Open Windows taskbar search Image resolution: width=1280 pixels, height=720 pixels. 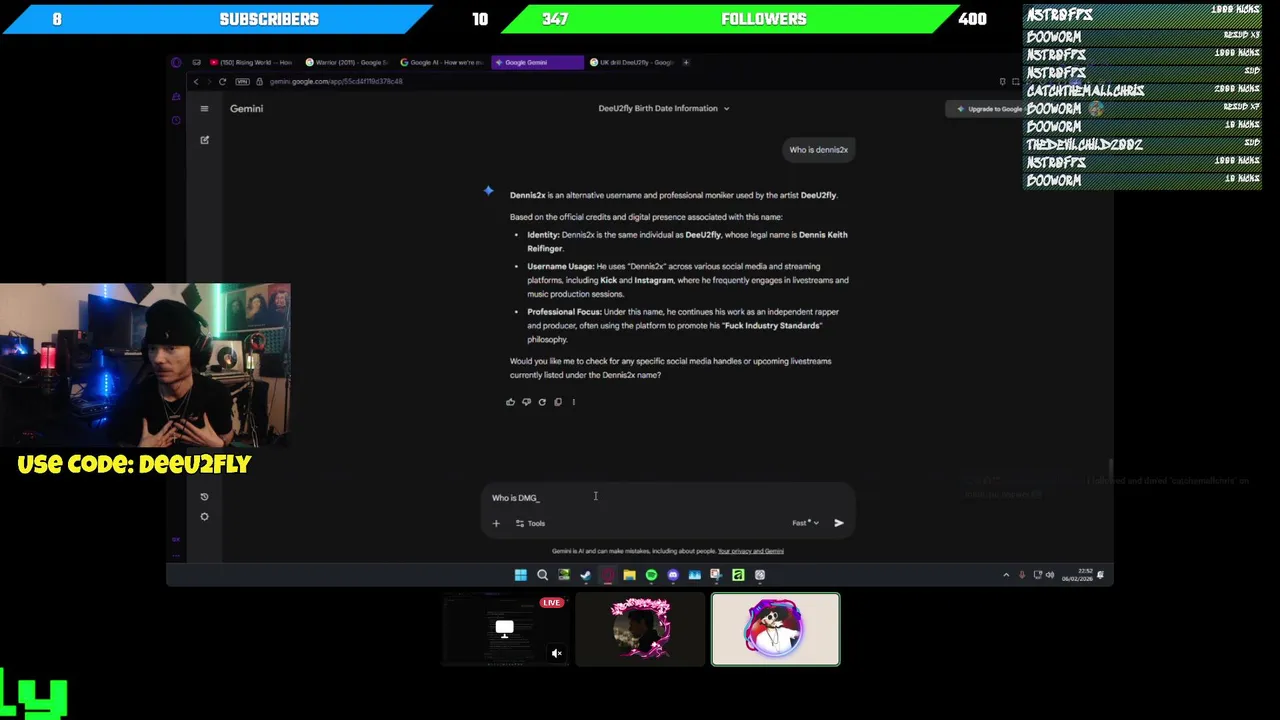pos(543,575)
